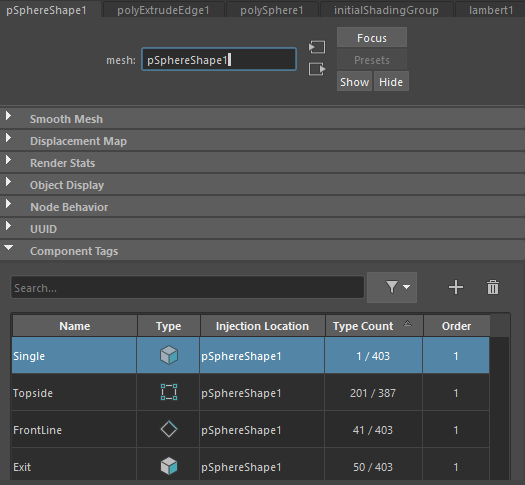This screenshot has width=525, height=485.
Task: Switch to the polyExtrudeEdge1 tab
Action: coord(163,10)
